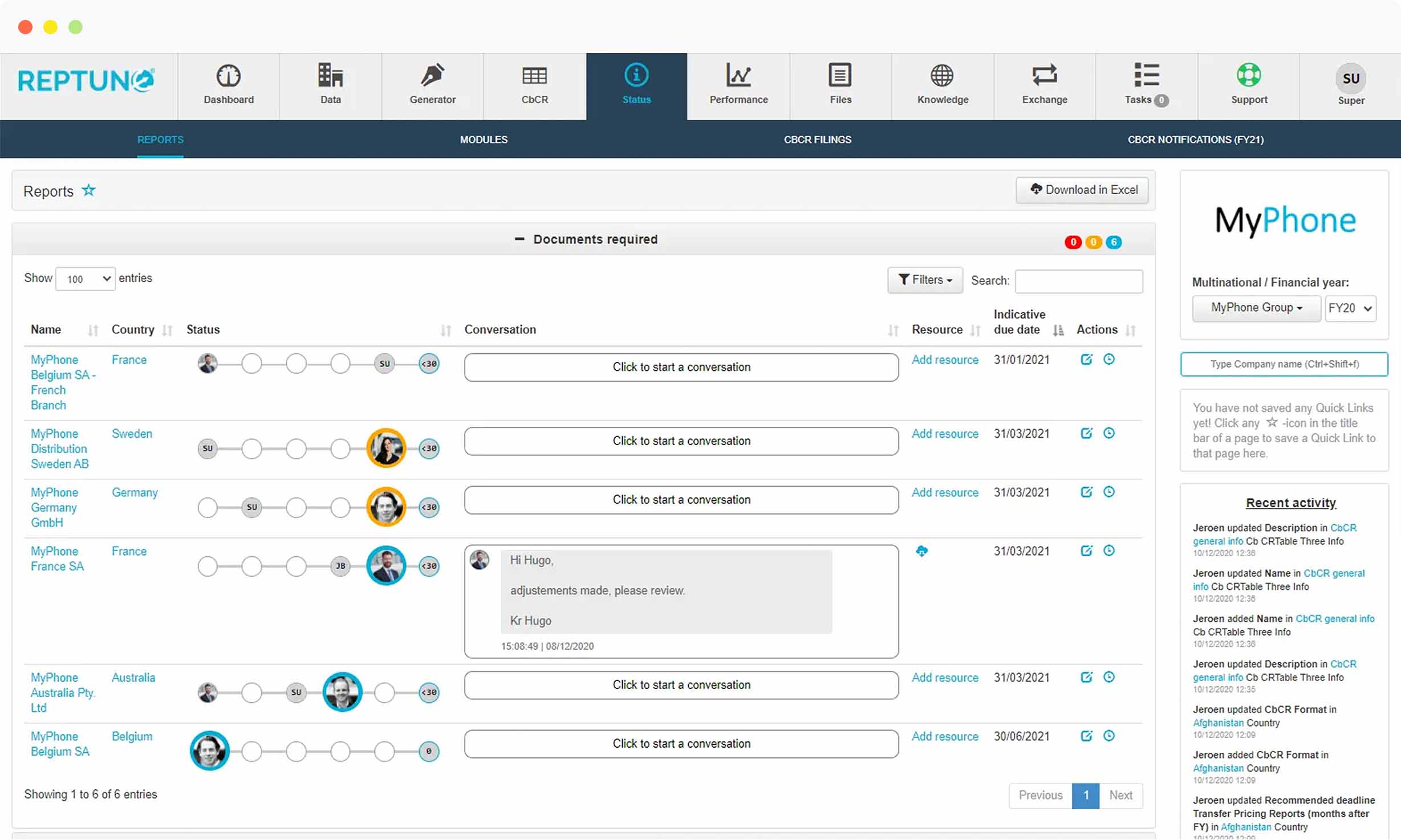Open the Dashboard module

[228, 84]
